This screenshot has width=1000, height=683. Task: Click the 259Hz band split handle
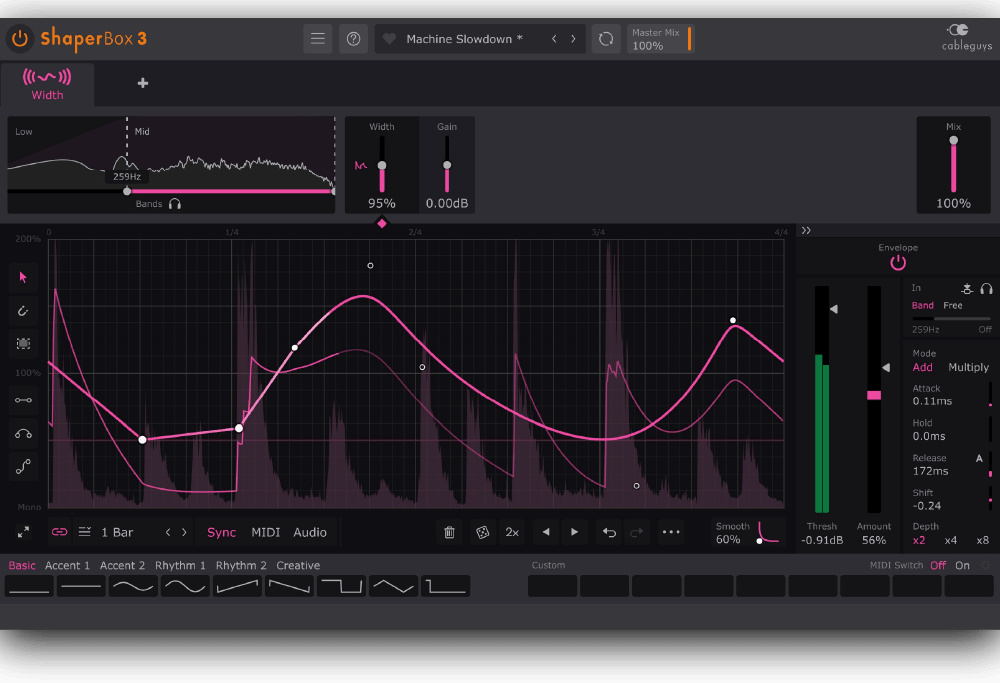coord(127,191)
